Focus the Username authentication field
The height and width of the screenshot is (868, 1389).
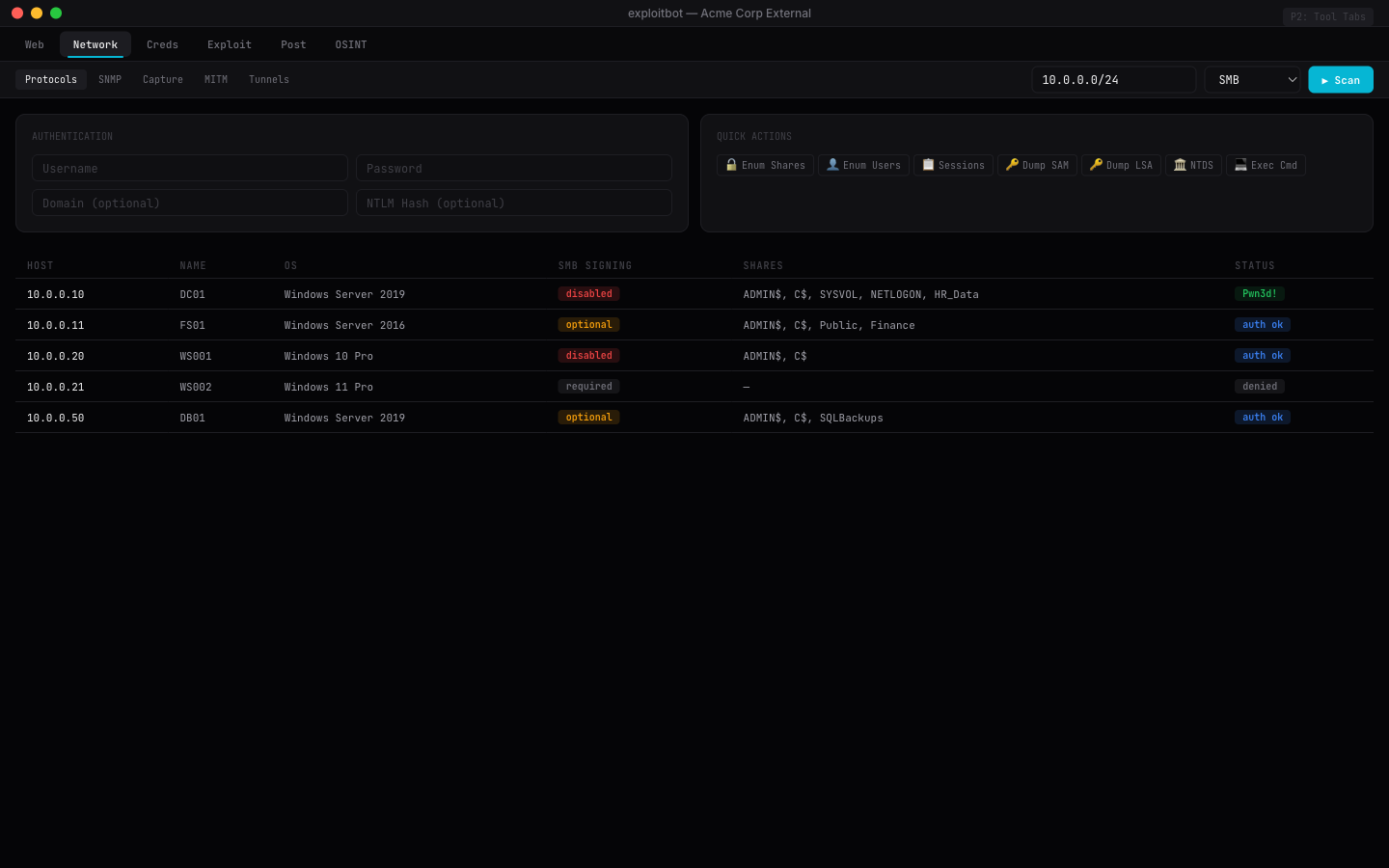[190, 168]
